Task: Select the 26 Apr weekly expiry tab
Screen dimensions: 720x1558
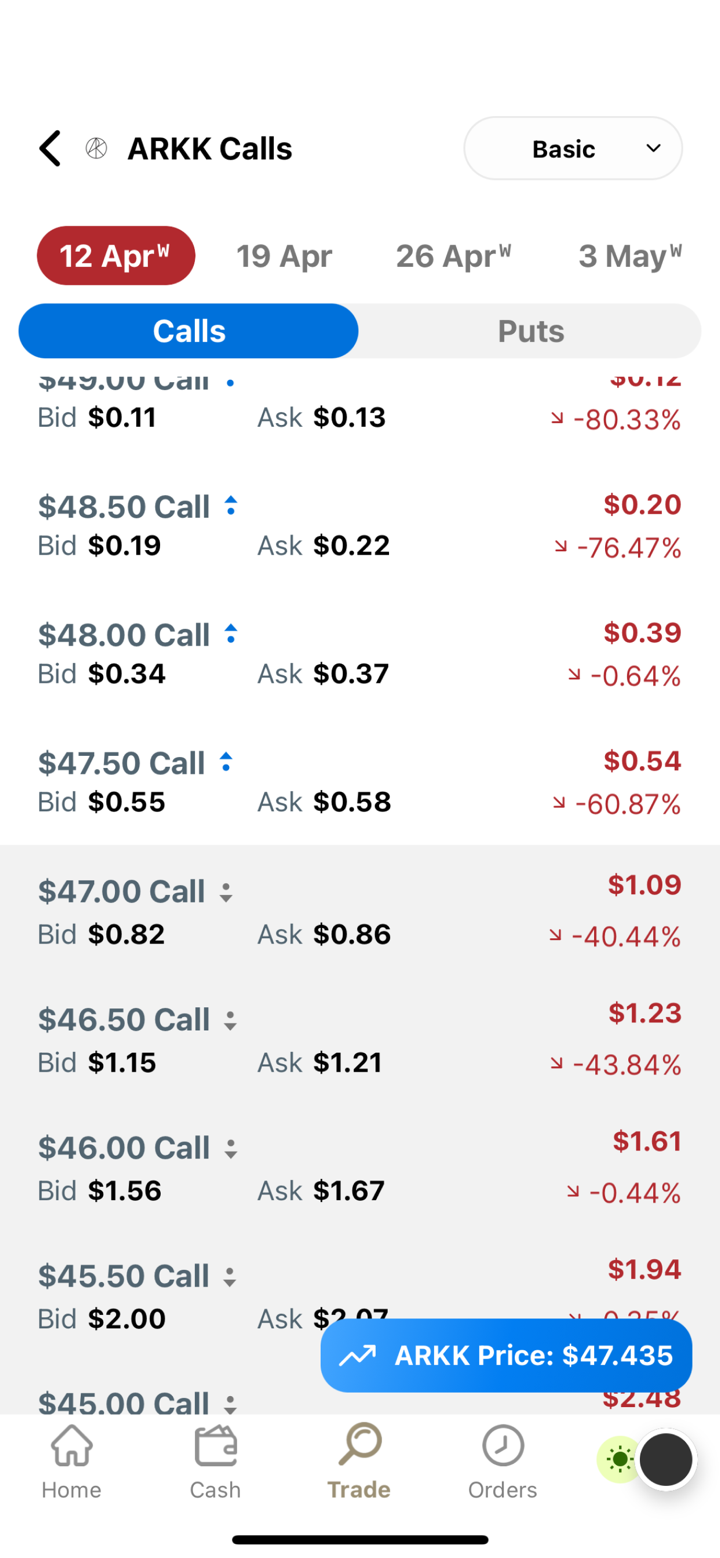Action: pyautogui.click(x=453, y=256)
